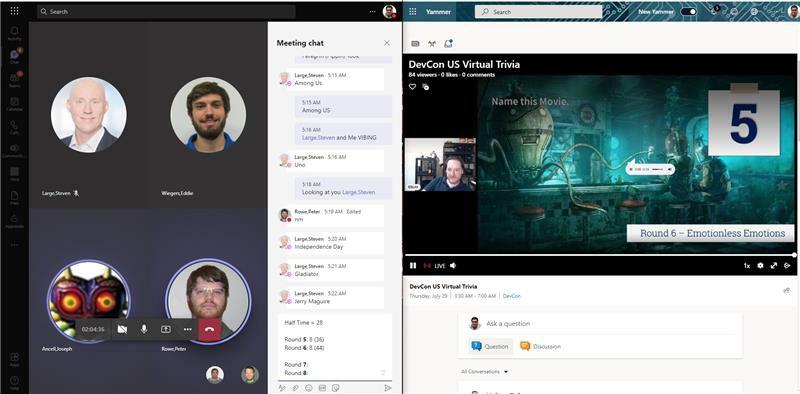
Task: Click the presenter webcam thumbnail
Action: point(440,164)
